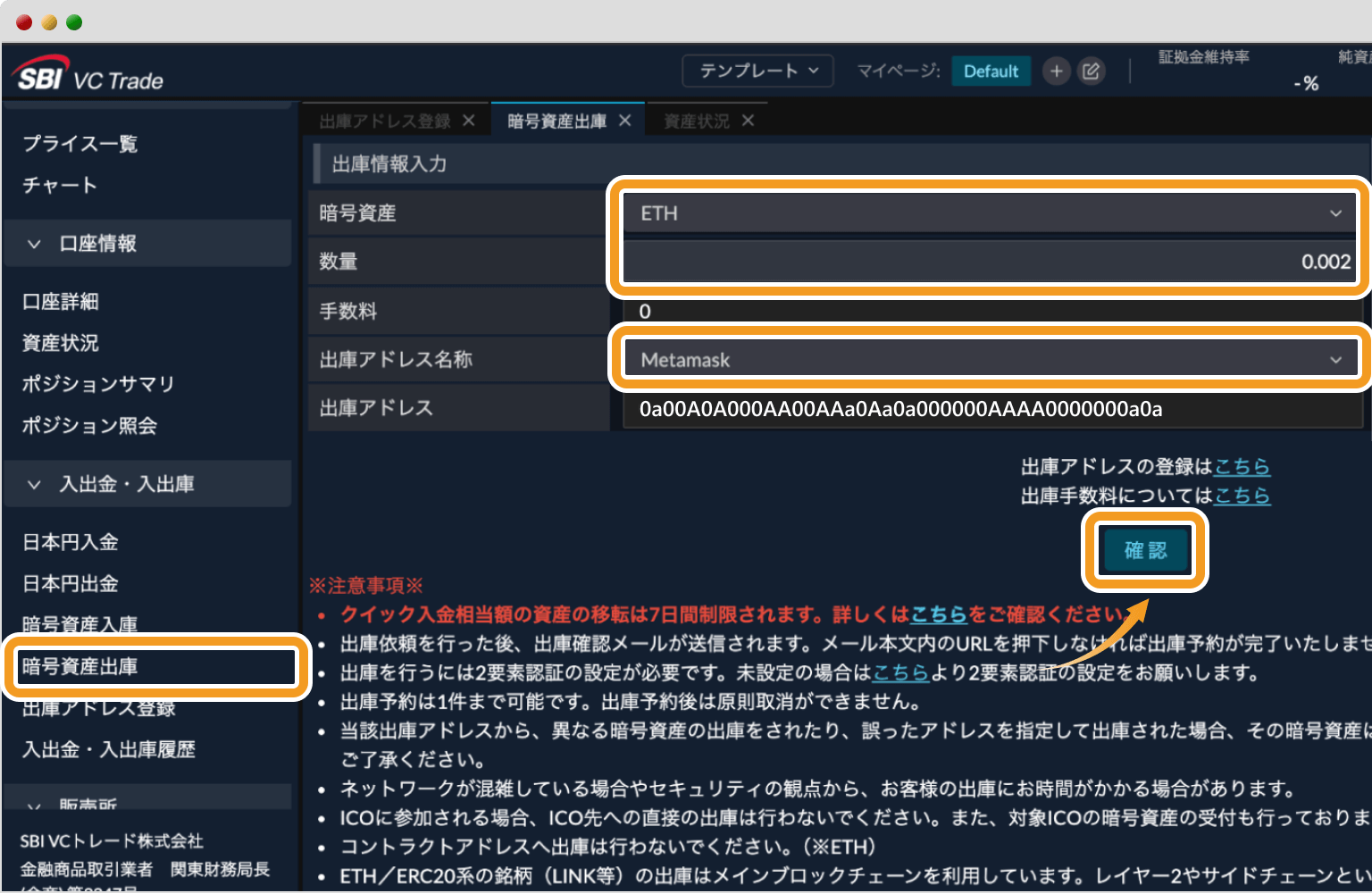Screen dimensions: 1372x893
Task: Open the プライス一覧 sidebar entry
Action: click(79, 143)
